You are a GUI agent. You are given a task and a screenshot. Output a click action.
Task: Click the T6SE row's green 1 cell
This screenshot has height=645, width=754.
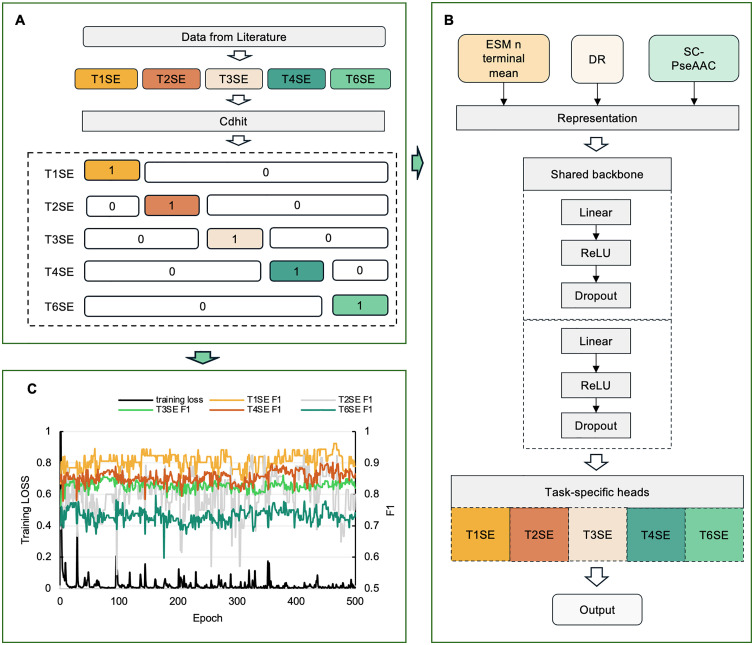[x=360, y=305]
